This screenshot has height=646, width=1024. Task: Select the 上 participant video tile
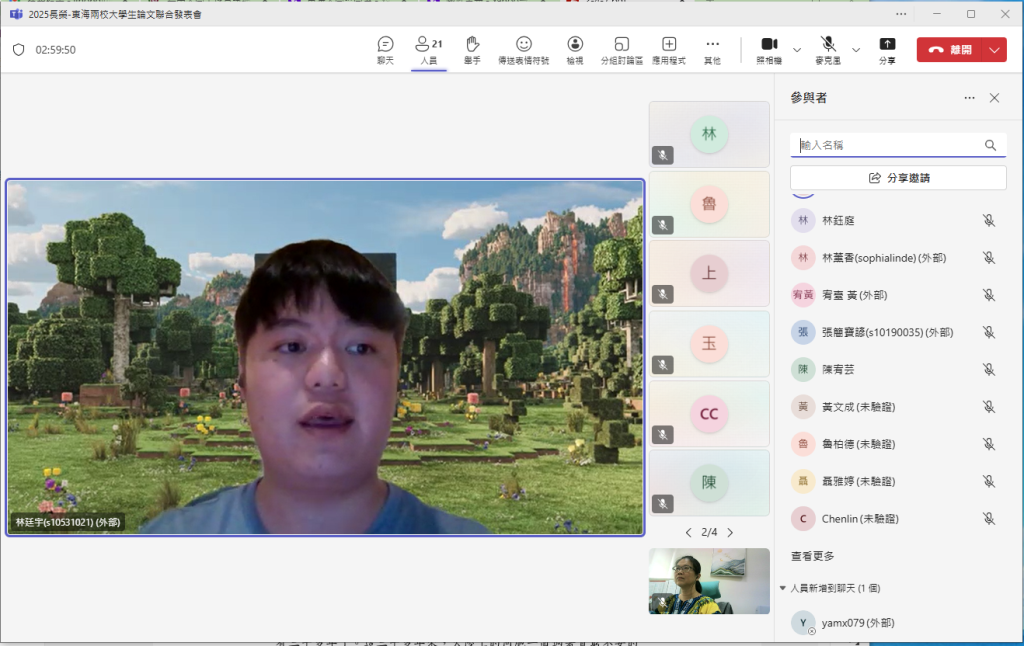tap(709, 273)
